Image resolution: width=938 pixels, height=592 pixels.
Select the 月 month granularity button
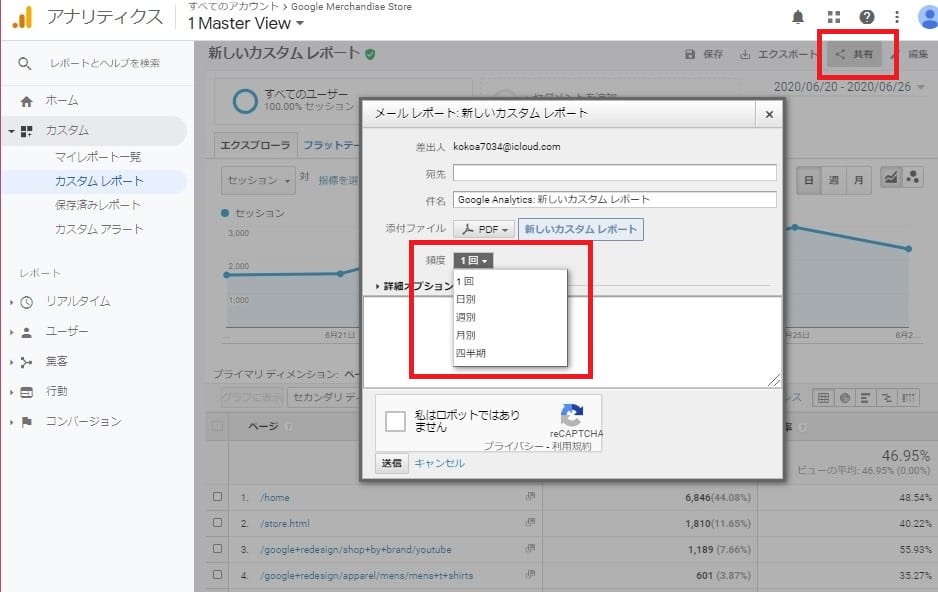(858, 180)
